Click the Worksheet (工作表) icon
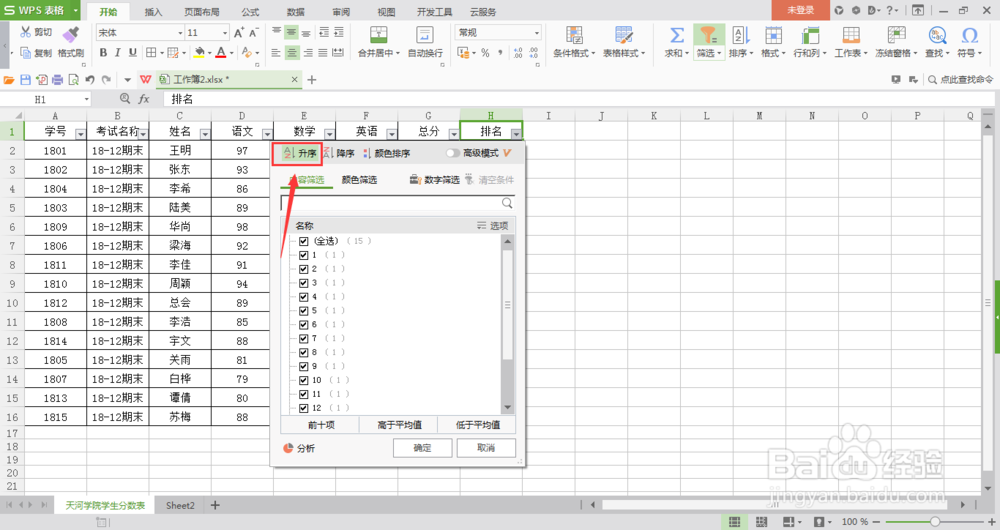Screen dimensions: 1000x530 [x=851, y=34]
